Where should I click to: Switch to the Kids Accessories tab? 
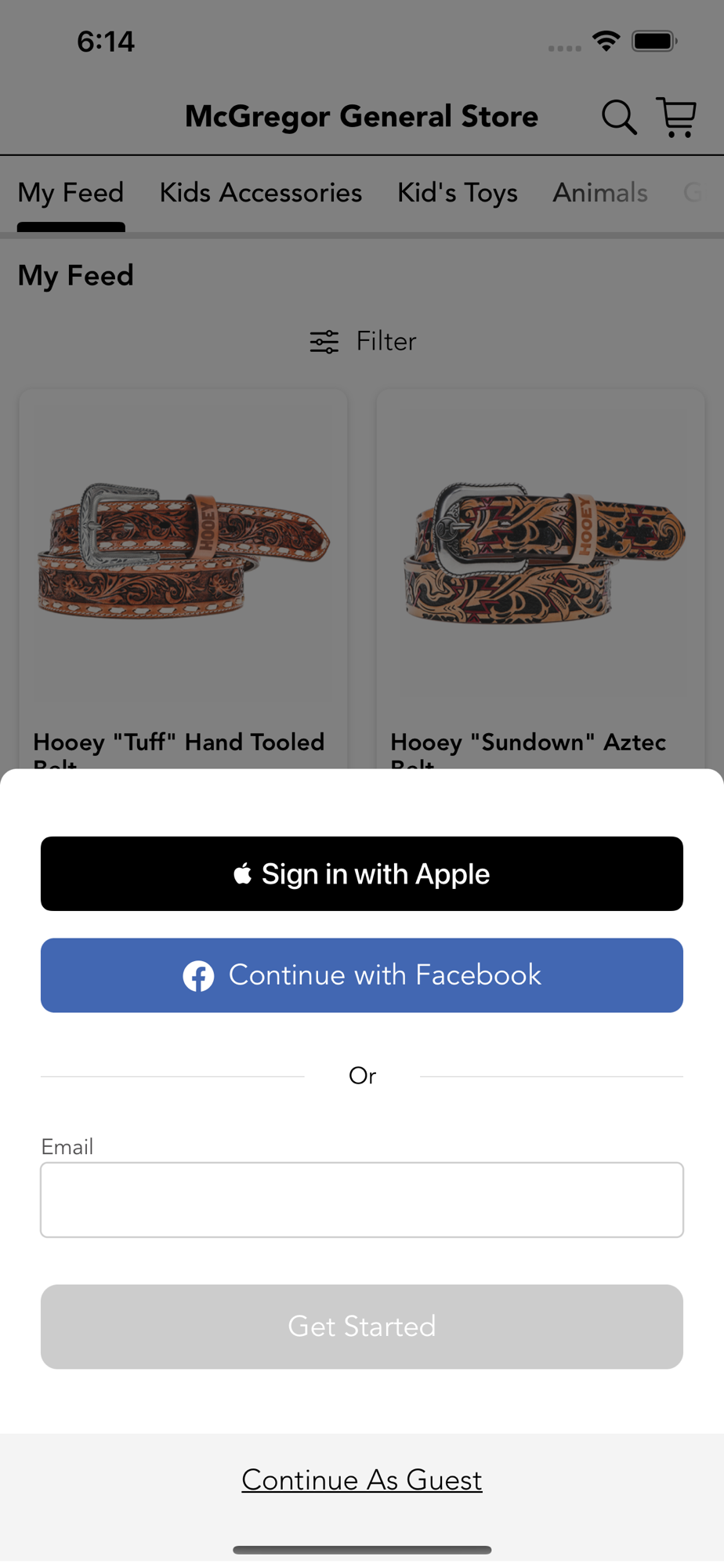pyautogui.click(x=261, y=193)
